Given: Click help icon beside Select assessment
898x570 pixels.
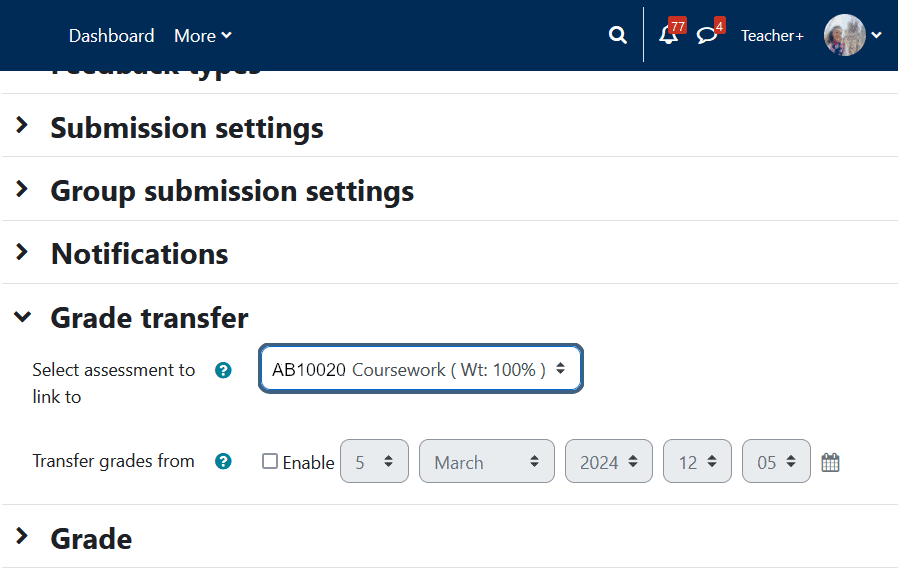Looking at the screenshot, I should tap(224, 370).
